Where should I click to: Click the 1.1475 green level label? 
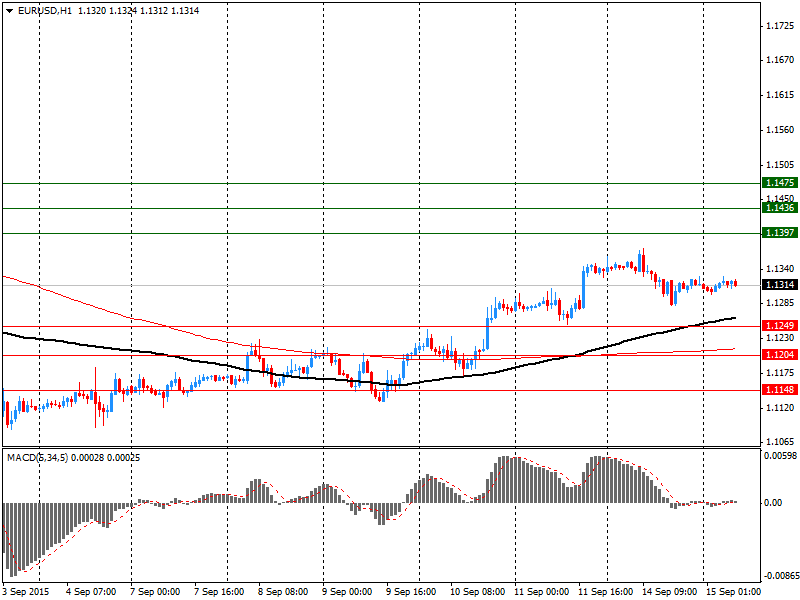[780, 183]
